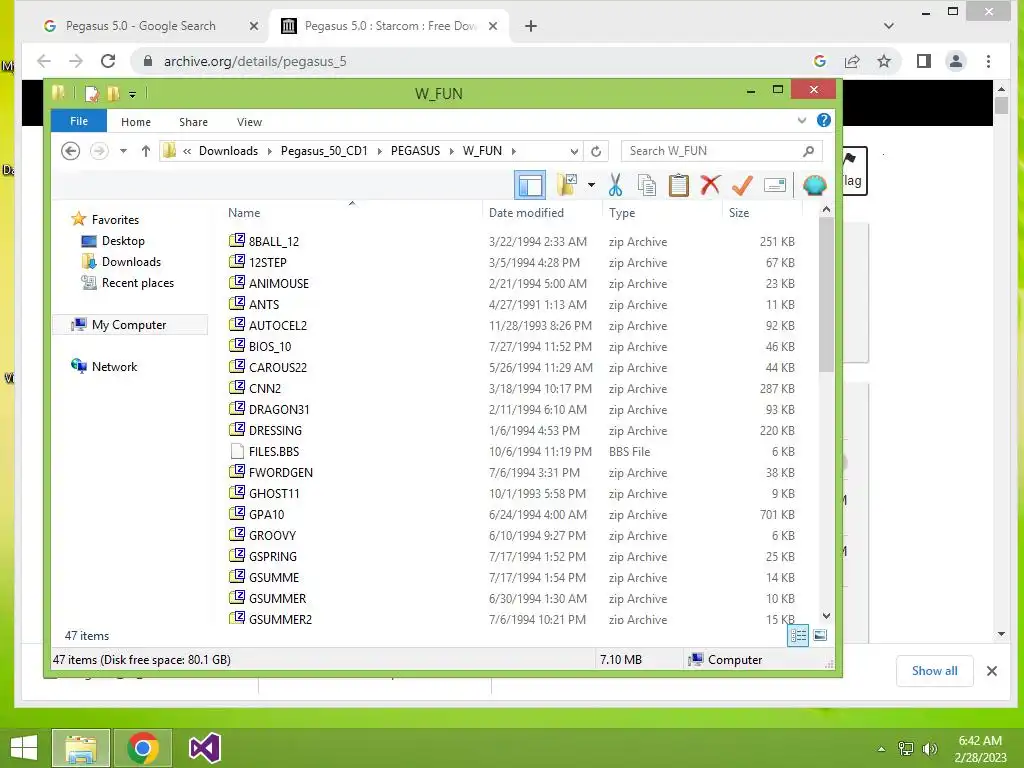Click the Paste clipboard icon
This screenshot has height=768, width=1024.
pos(679,185)
